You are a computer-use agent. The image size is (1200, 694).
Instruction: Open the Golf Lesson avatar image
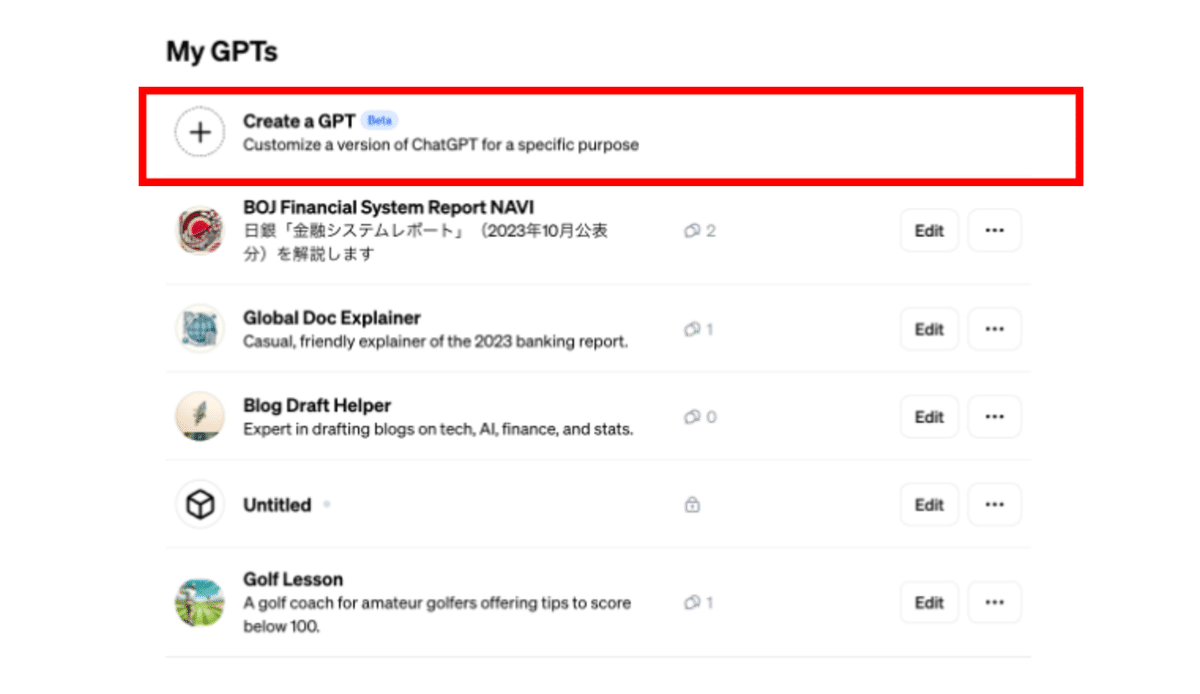(199, 602)
